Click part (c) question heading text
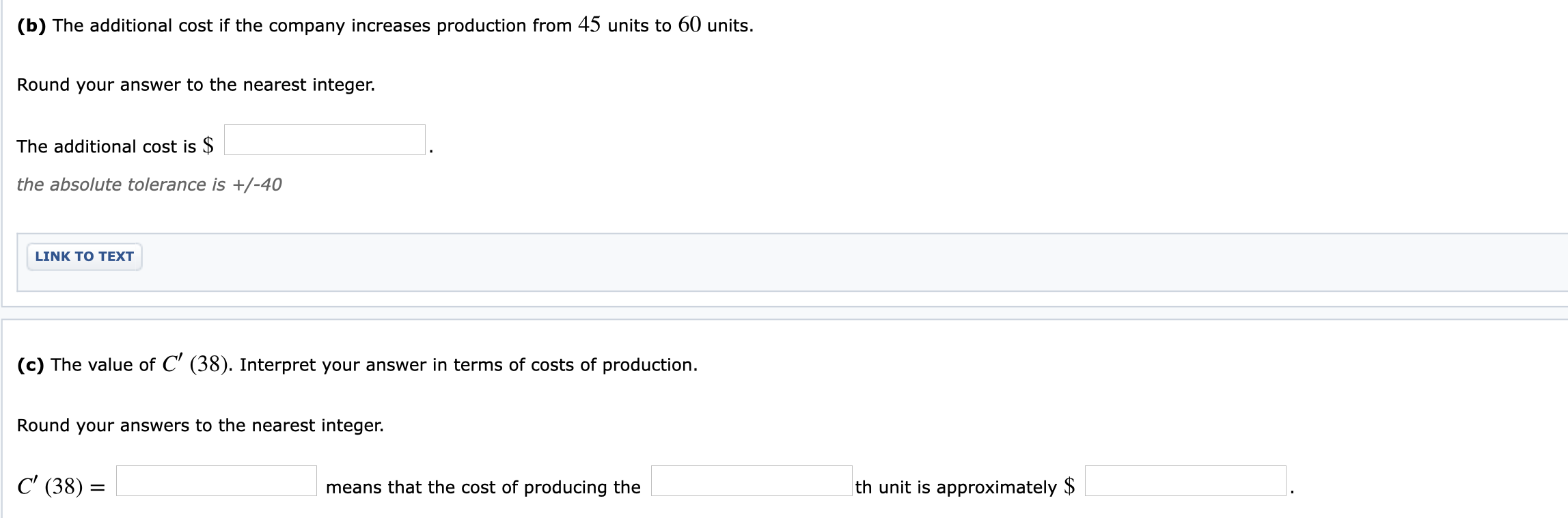The height and width of the screenshot is (518, 1568). tap(355, 364)
